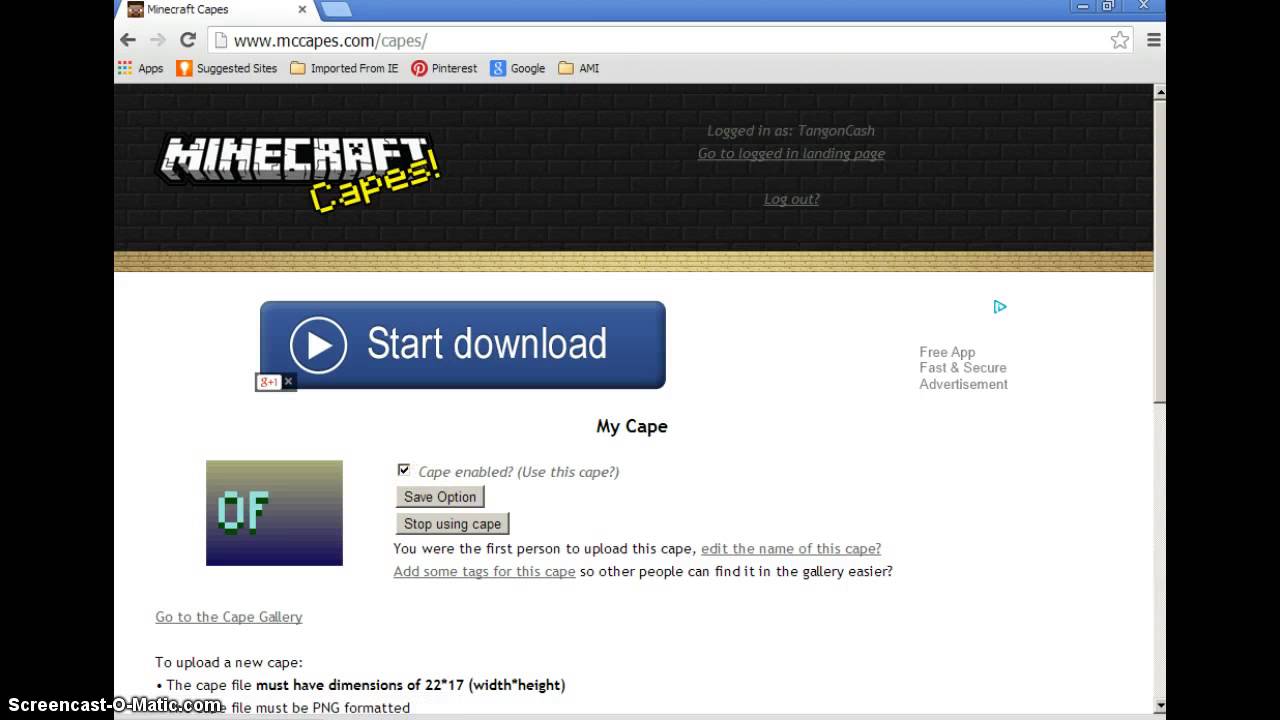Screen dimensions: 1280x720
Task: Click the Logged in as: TangonCash text
Action: 791,131
